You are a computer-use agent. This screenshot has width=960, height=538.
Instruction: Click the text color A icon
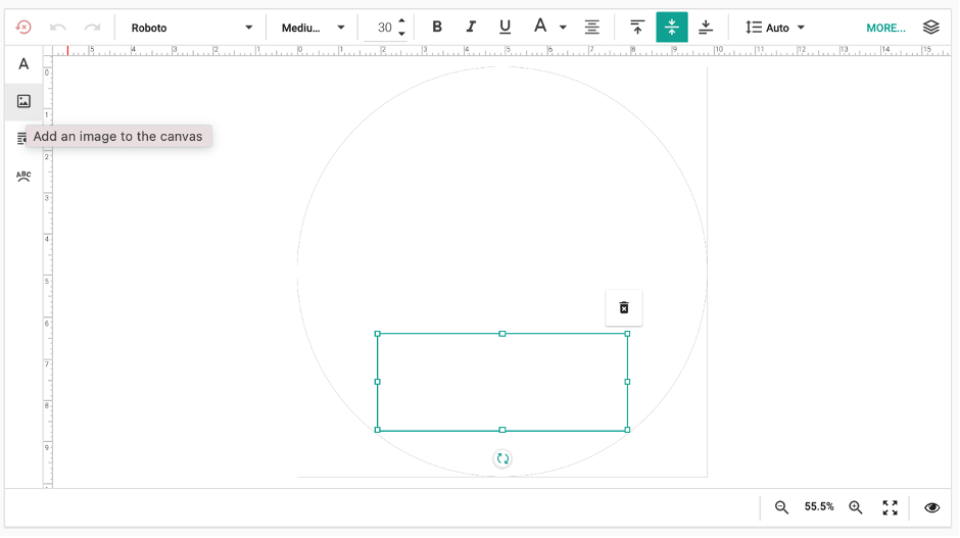point(539,26)
